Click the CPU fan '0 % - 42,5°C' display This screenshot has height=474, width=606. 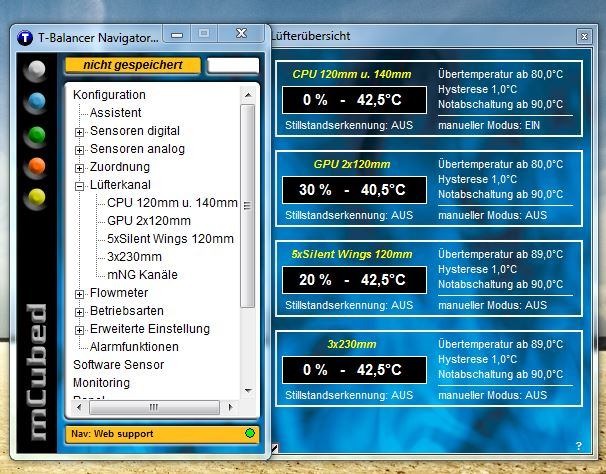click(354, 100)
